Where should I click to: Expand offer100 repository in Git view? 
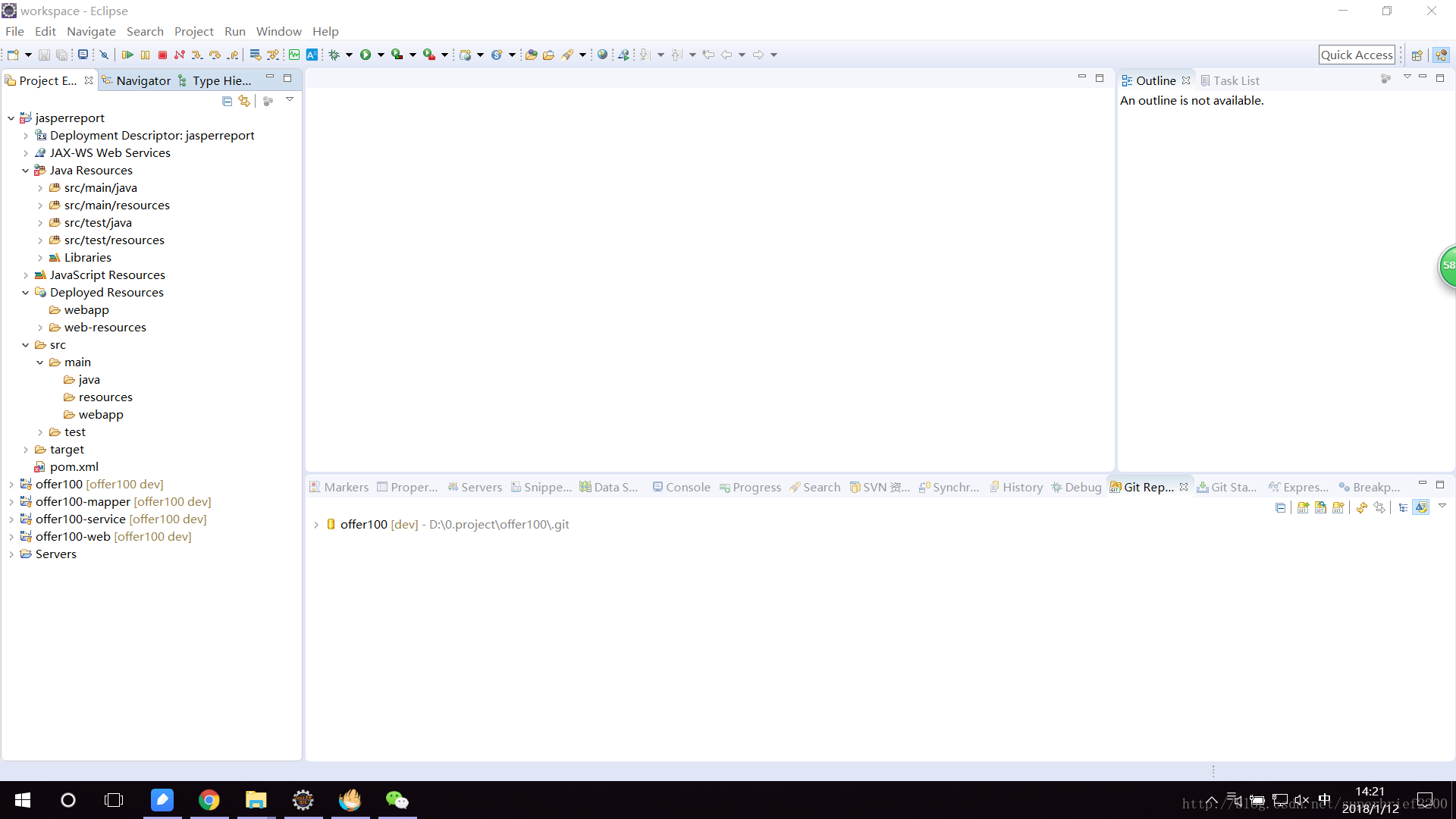tap(316, 525)
